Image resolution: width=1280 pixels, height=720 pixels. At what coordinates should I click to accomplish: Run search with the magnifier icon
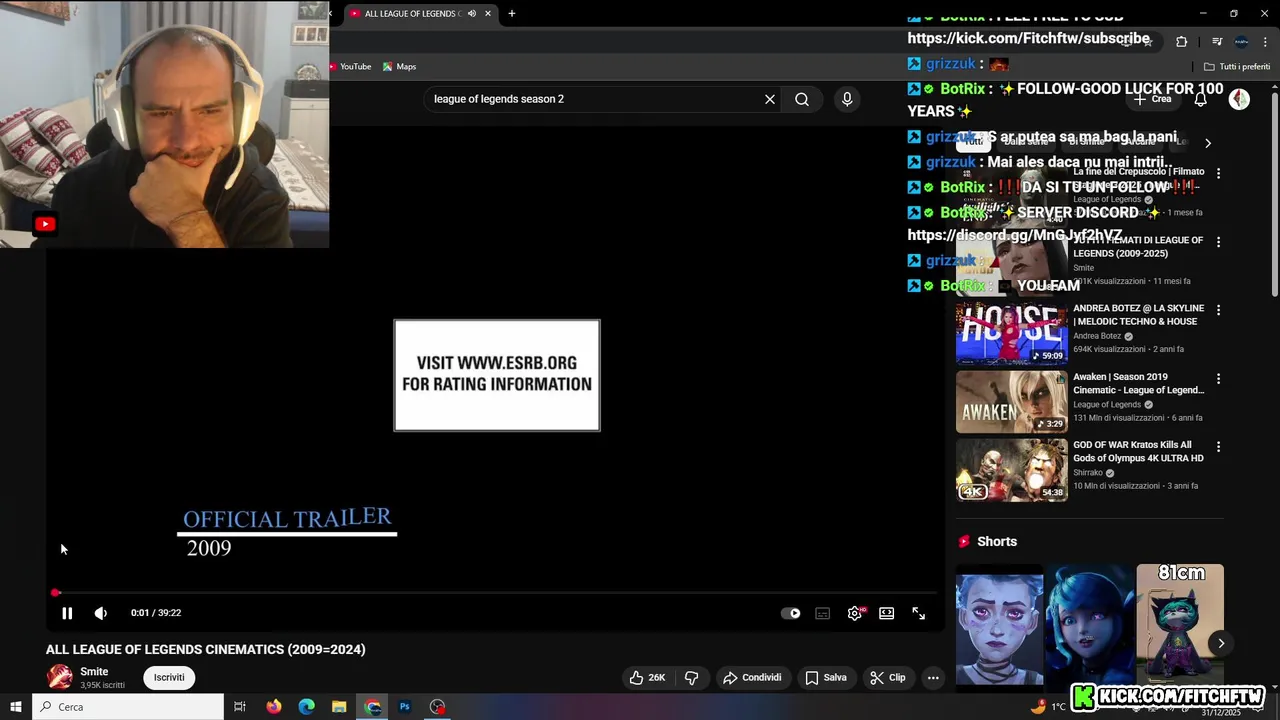(802, 99)
